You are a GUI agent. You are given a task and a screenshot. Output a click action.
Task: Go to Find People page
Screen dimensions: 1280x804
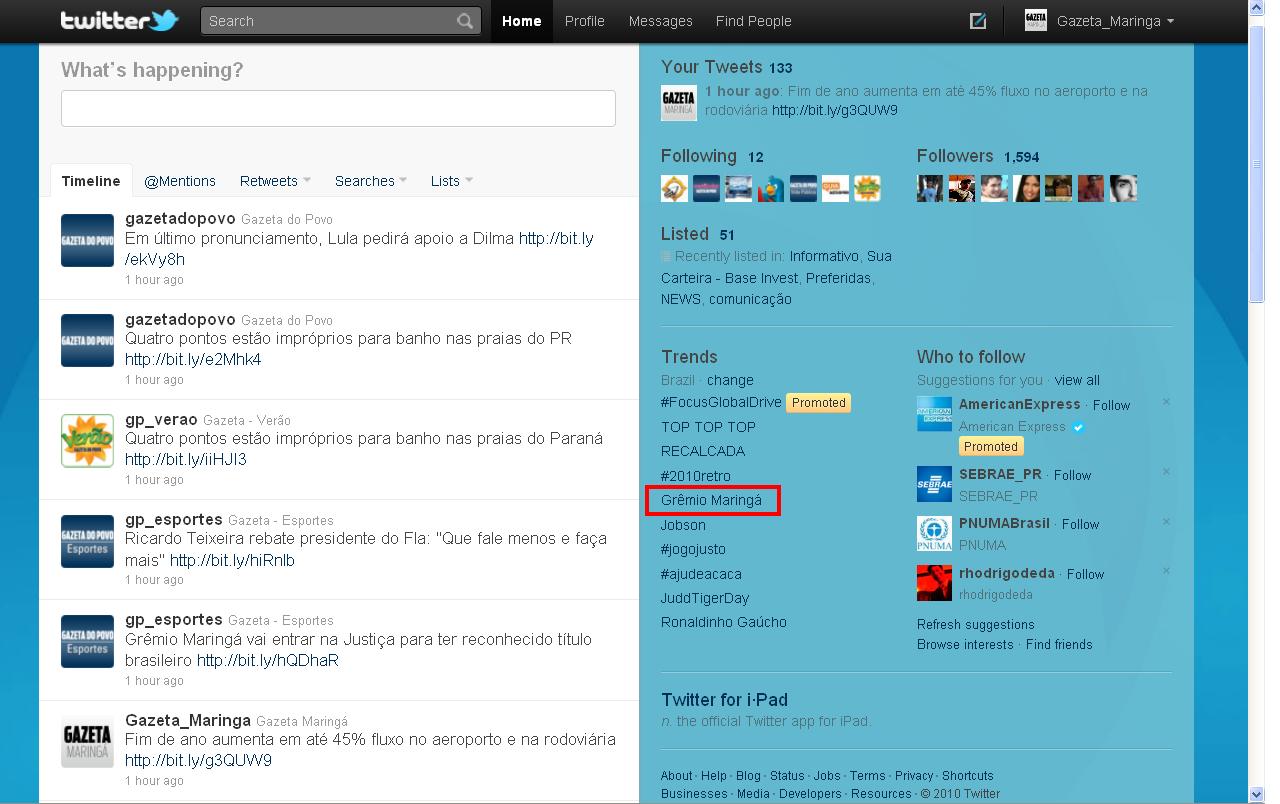pos(753,21)
